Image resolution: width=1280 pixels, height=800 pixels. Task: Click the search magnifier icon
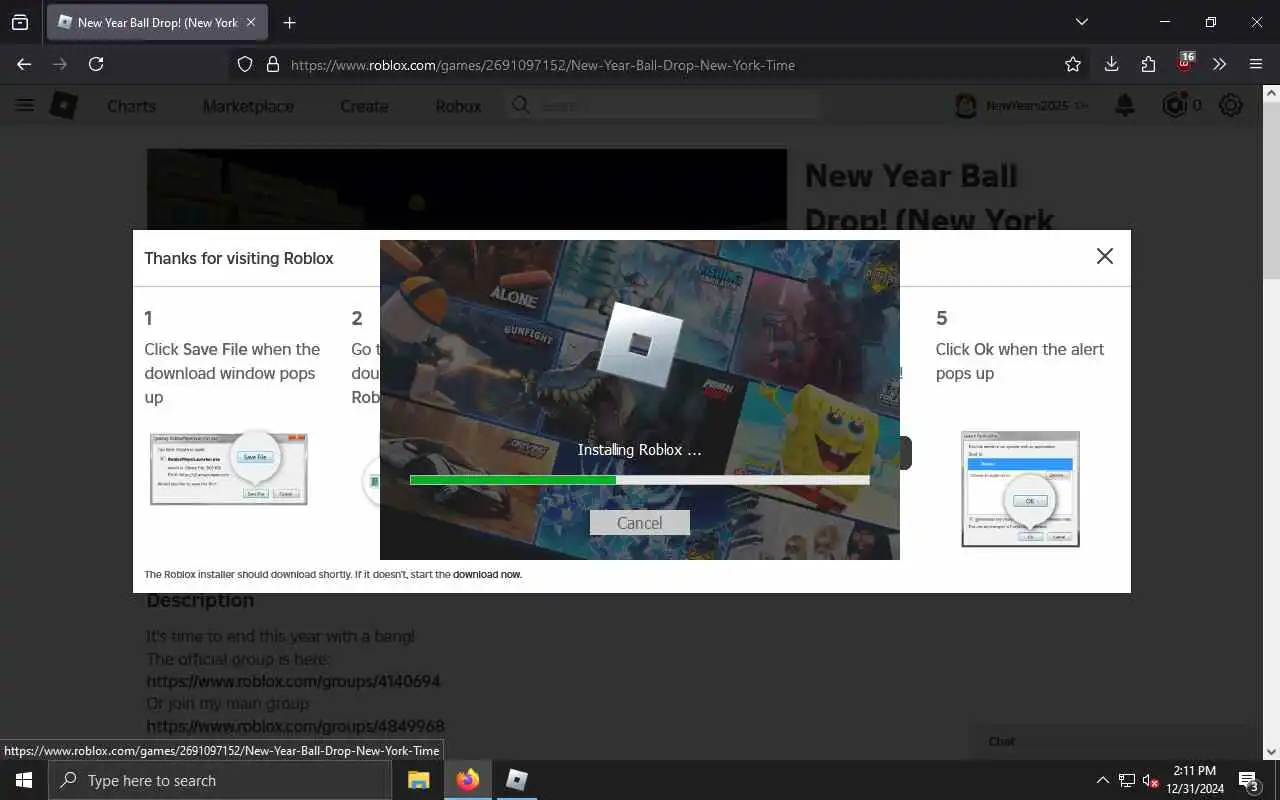[520, 105]
